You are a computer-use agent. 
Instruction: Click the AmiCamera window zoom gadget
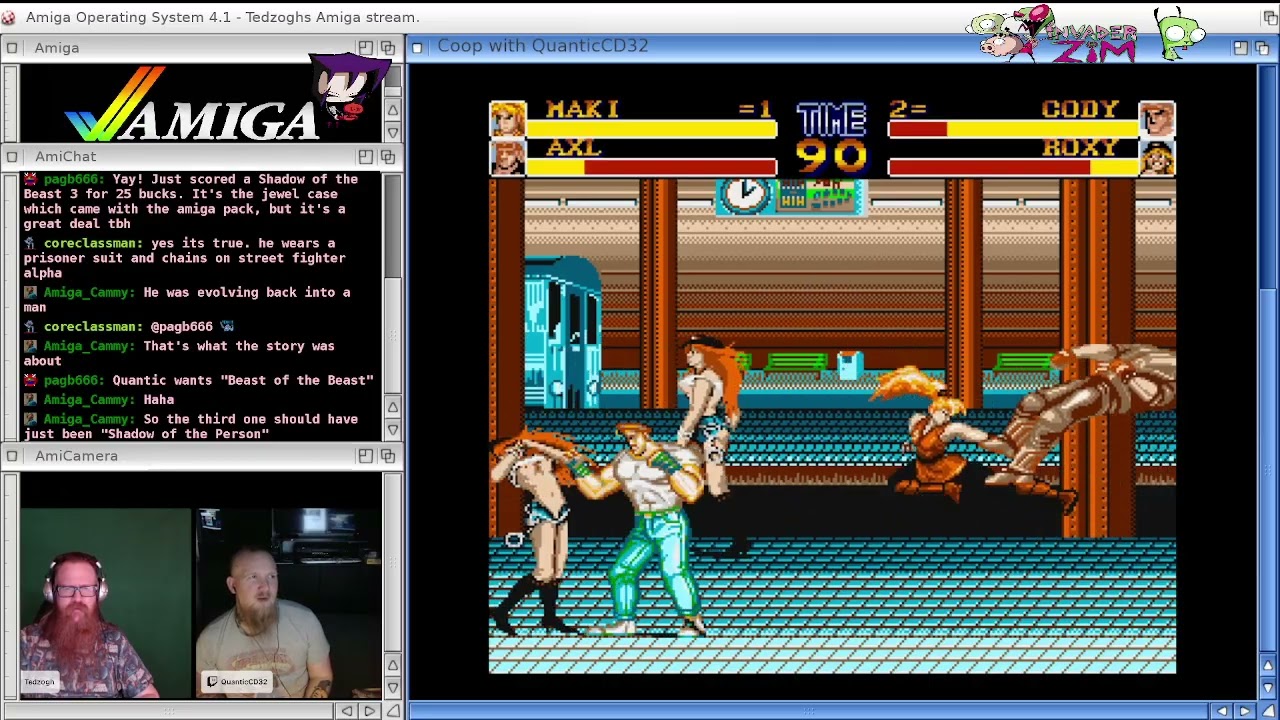tap(366, 456)
